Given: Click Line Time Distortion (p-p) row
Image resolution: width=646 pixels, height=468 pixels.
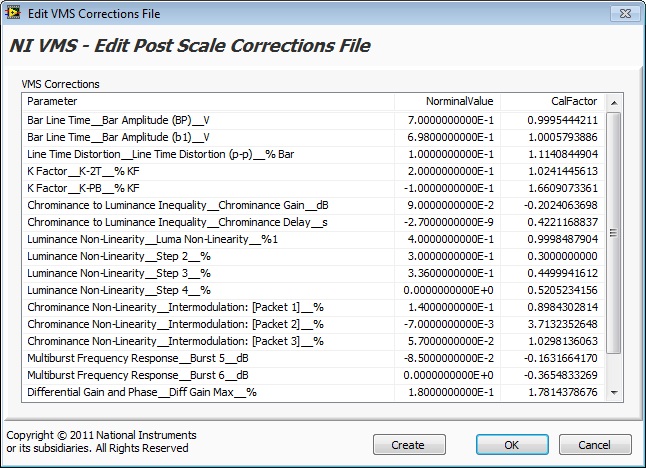Looking at the screenshot, I should [x=314, y=154].
